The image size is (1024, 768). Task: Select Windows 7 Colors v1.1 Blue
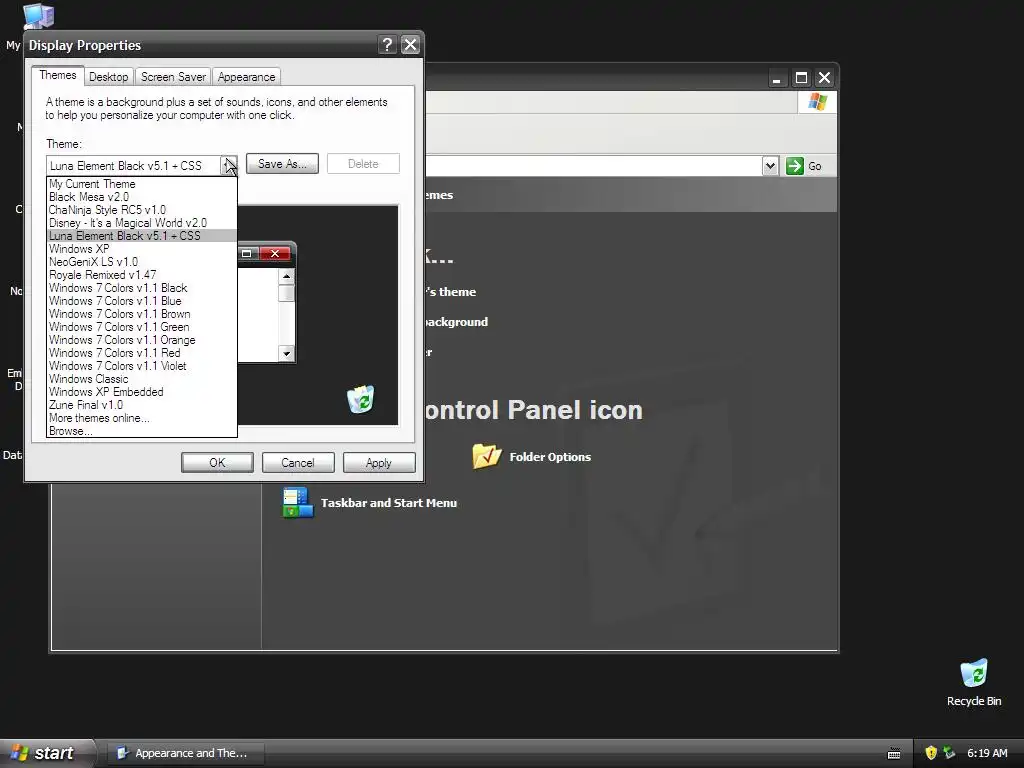click(x=142, y=301)
